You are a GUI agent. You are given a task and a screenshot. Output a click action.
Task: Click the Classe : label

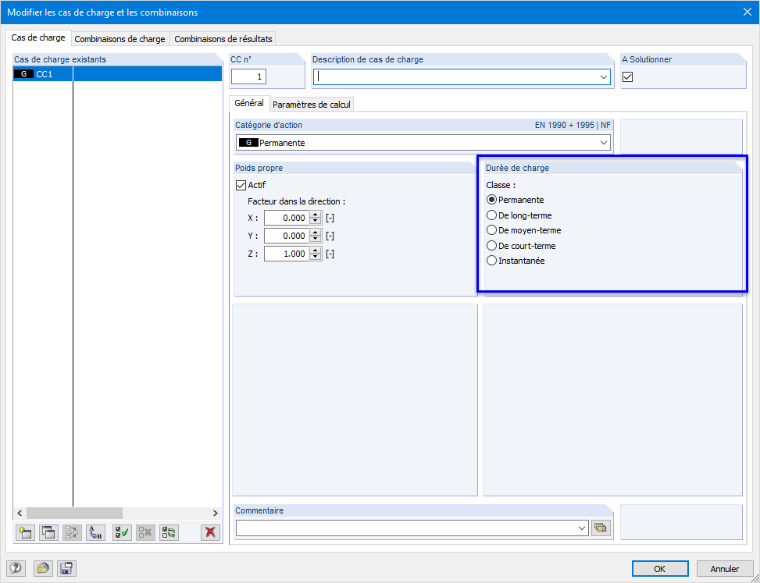pyautogui.click(x=501, y=185)
